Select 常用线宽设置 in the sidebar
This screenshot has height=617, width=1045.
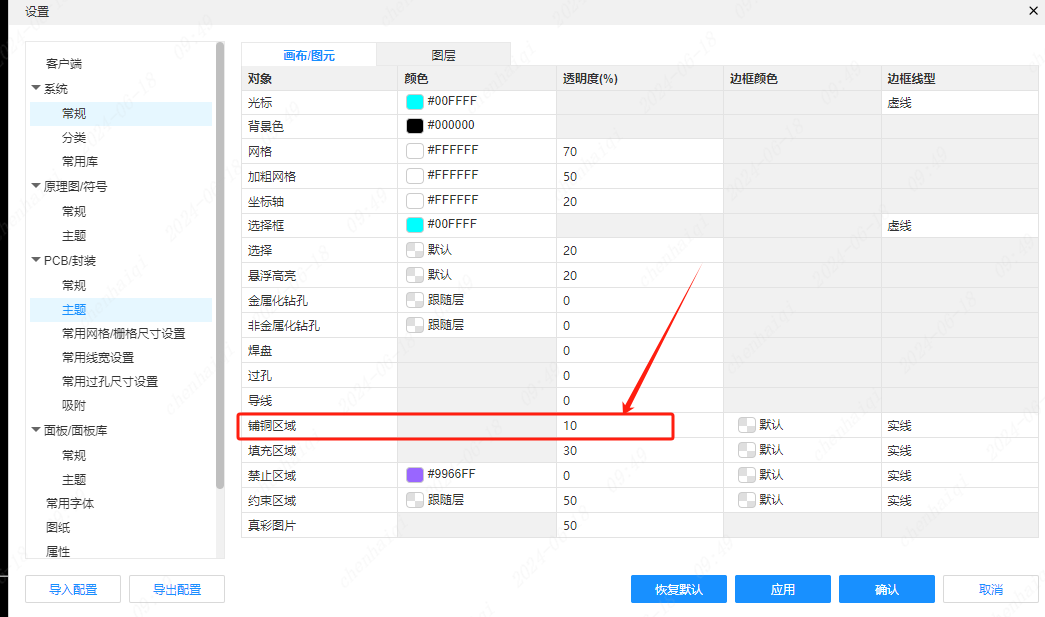(x=98, y=358)
